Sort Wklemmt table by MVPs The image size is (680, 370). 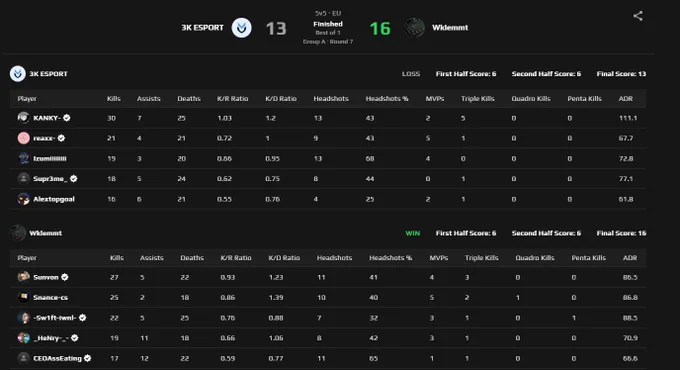438,258
